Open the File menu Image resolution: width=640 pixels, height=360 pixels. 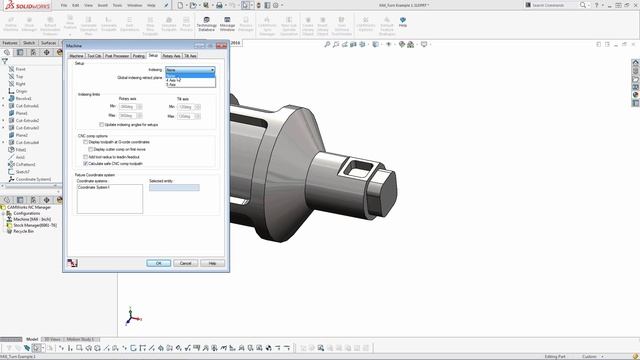64,5
